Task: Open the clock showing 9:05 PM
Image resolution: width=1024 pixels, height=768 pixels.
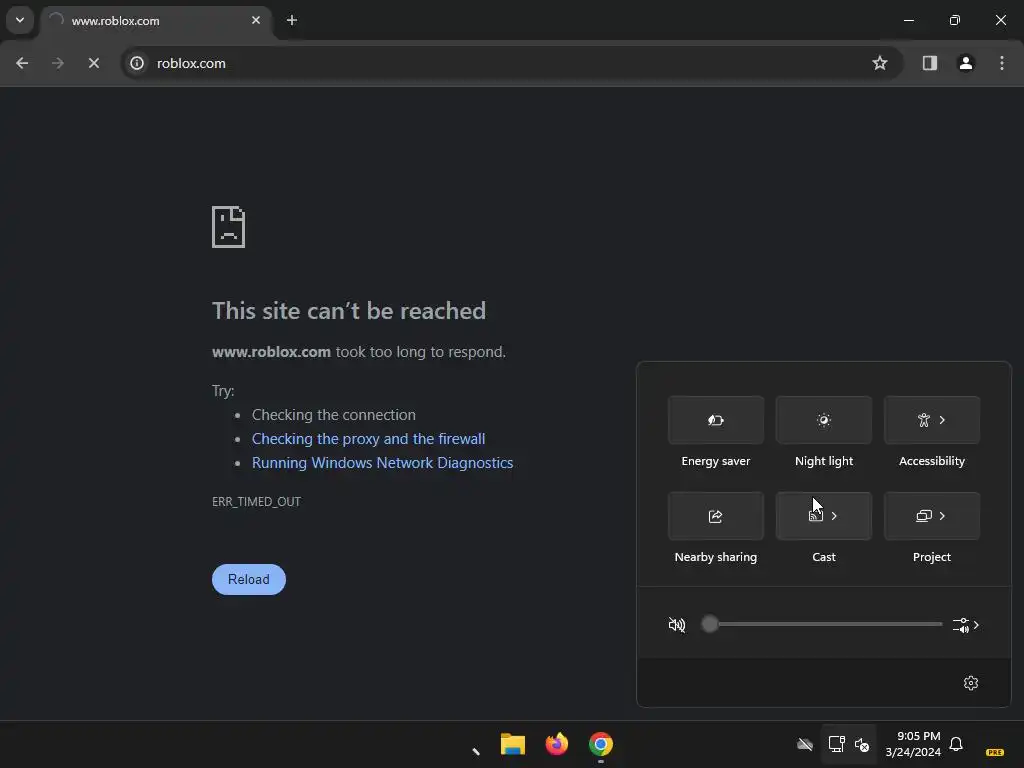Action: click(x=913, y=744)
